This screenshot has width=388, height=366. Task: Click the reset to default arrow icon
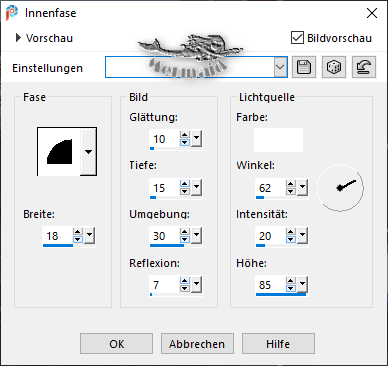[364, 67]
